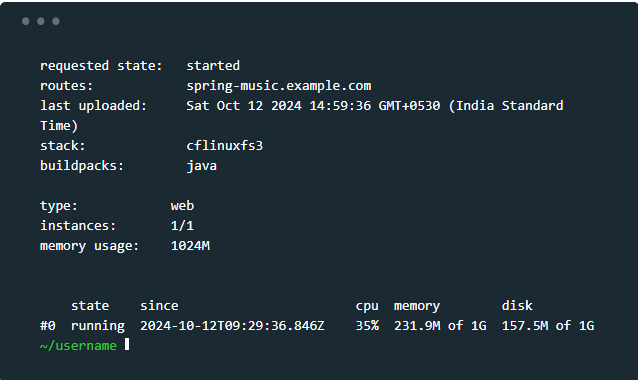Screen dimensions: 638x380
Task: Click the 'state' column header
Action: [90, 306]
